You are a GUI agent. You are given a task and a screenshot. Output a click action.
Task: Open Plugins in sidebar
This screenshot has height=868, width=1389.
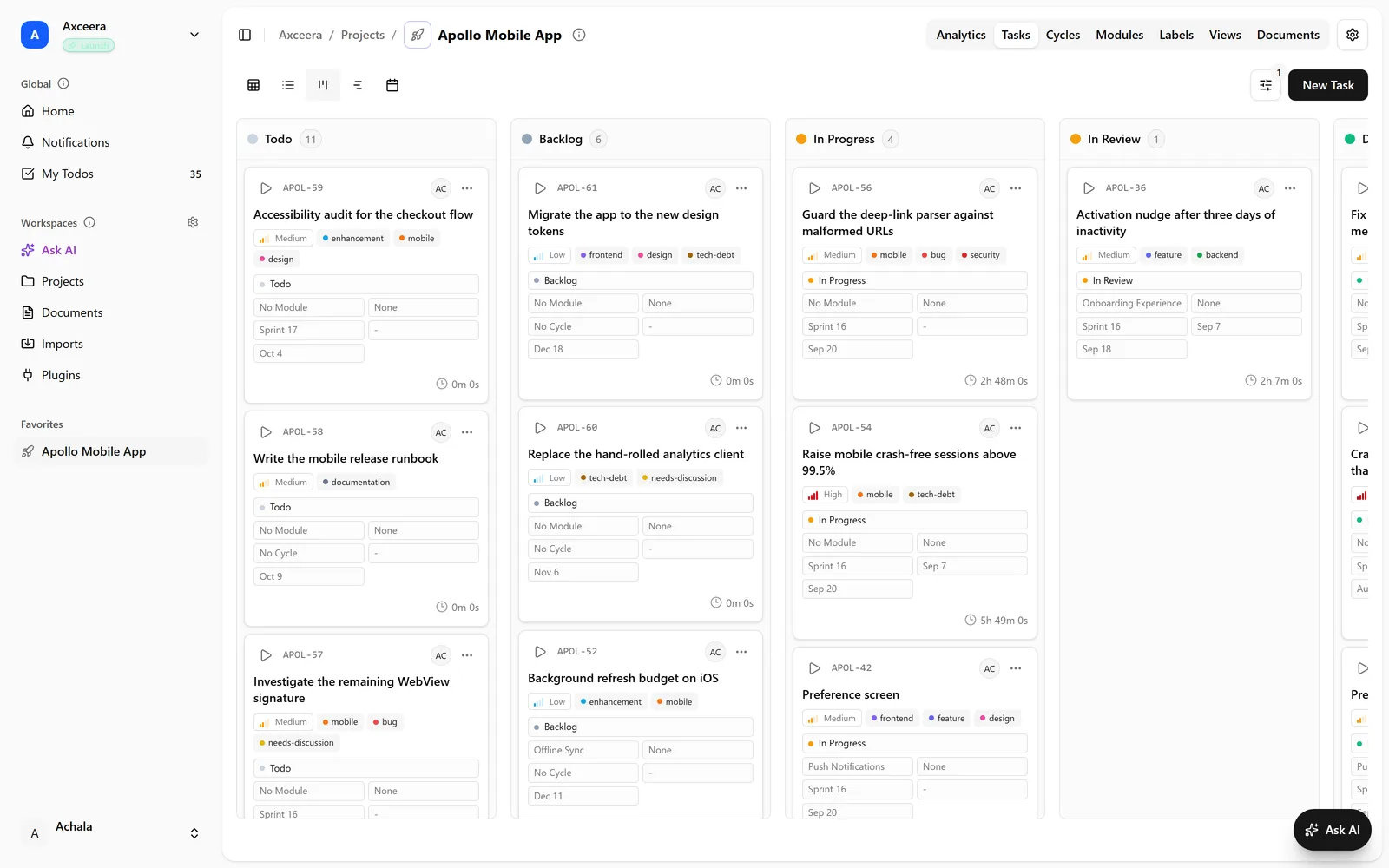click(x=111, y=375)
